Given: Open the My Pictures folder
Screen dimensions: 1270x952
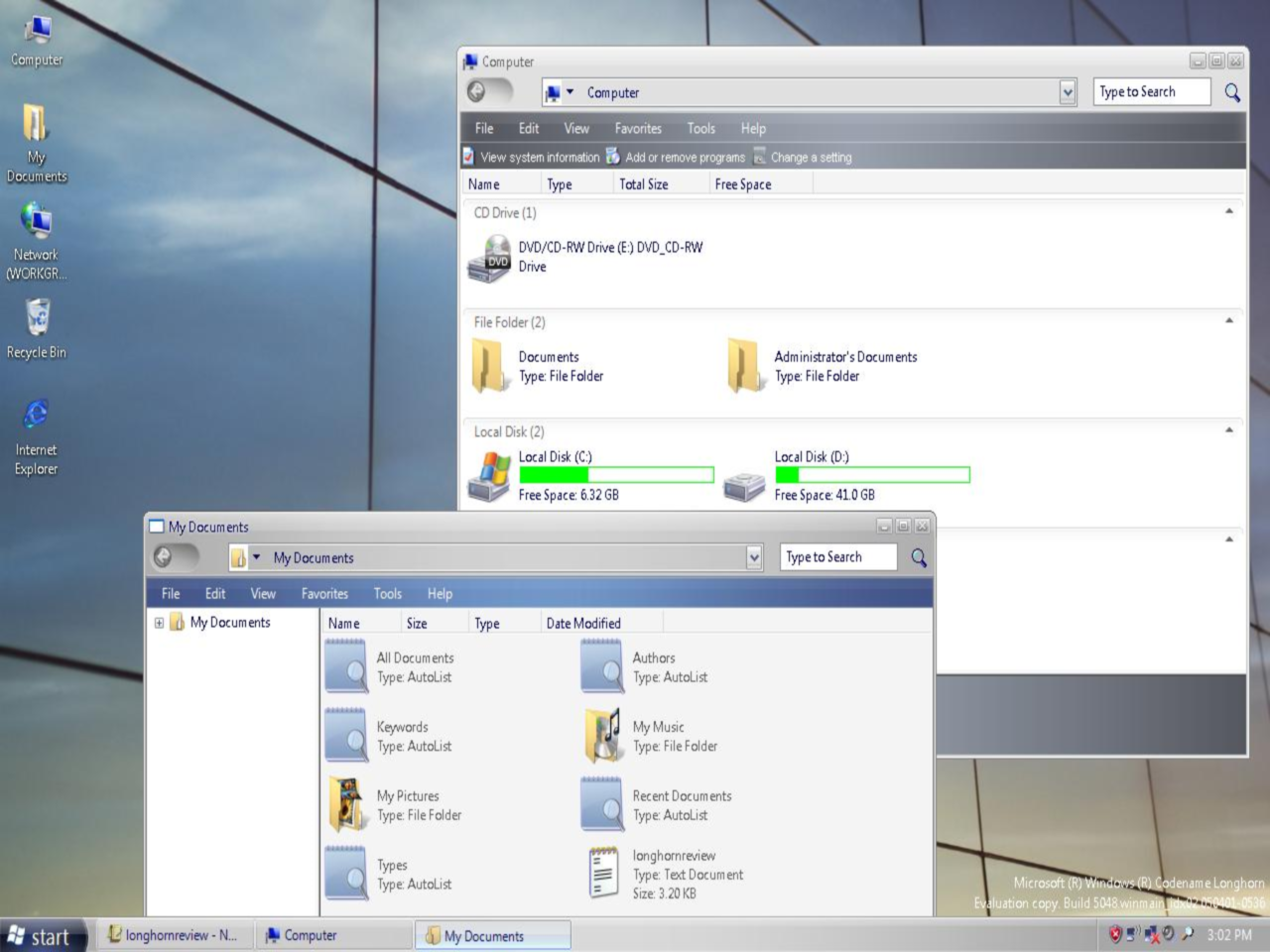Looking at the screenshot, I should [346, 804].
